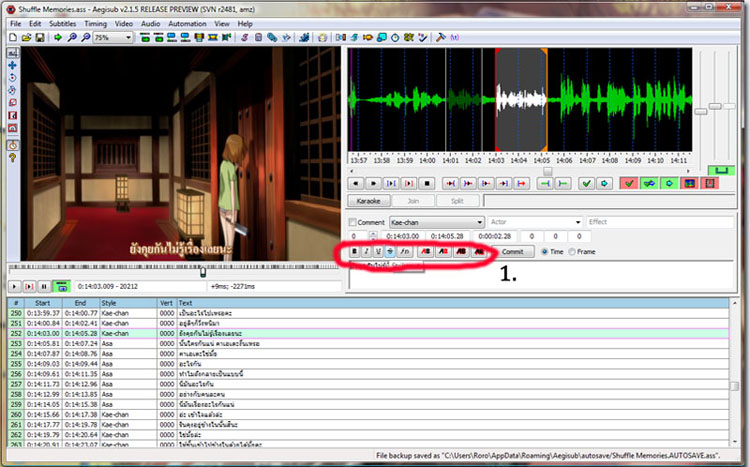Click the Style column header
The width and height of the screenshot is (750, 467).
pyautogui.click(x=128, y=303)
